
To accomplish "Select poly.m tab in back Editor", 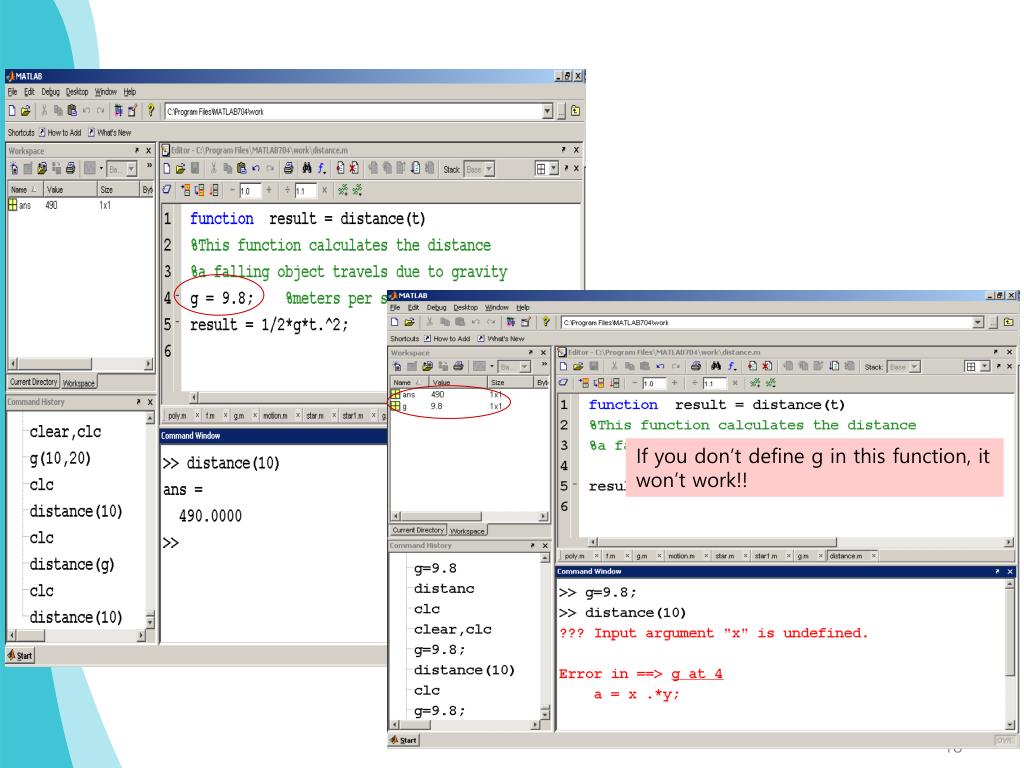I will 177,415.
